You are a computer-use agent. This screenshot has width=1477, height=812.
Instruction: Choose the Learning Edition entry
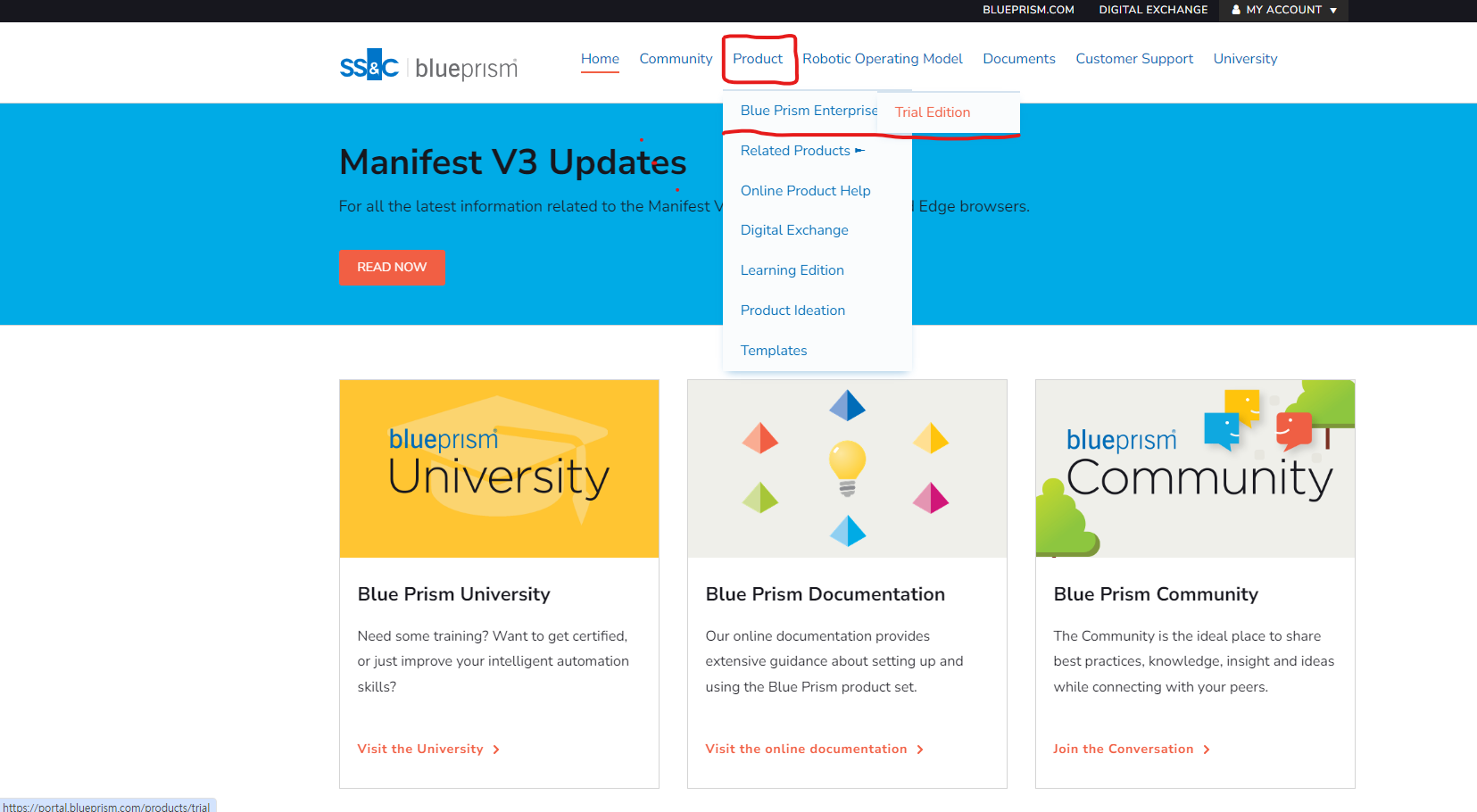point(792,270)
